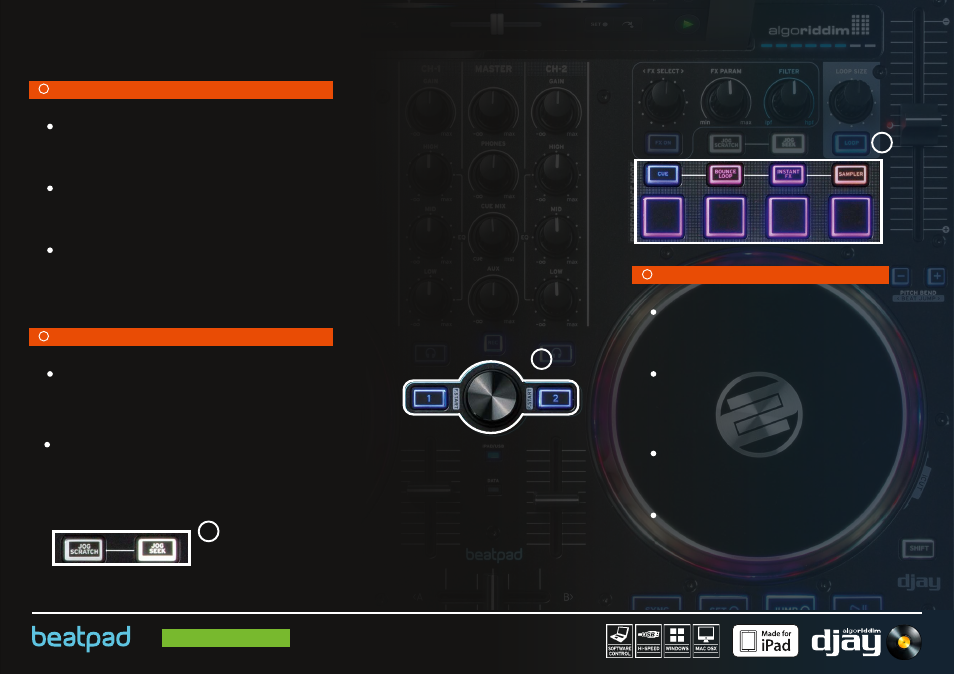Tap the performance pad below SAMPLER
Image resolution: width=954 pixels, height=674 pixels.
click(851, 216)
